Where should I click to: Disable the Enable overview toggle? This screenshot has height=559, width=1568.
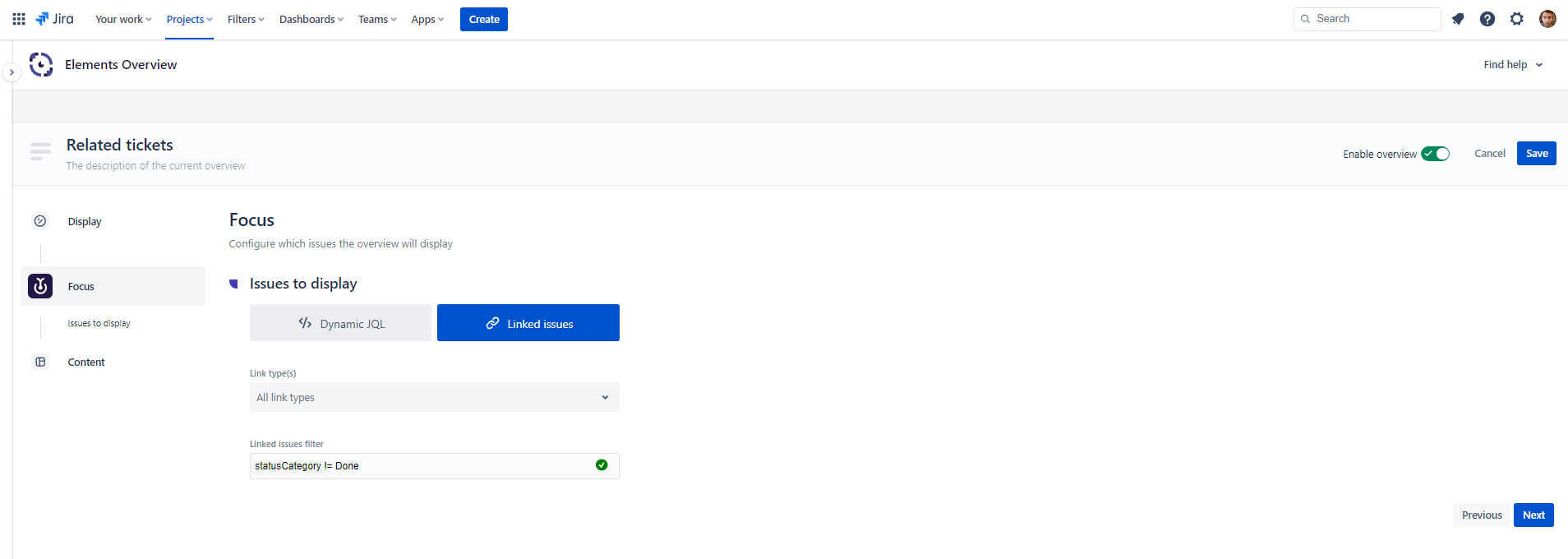pyautogui.click(x=1436, y=154)
